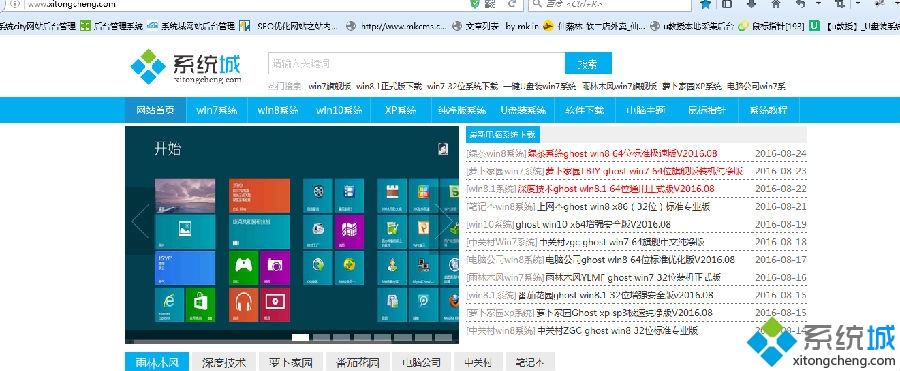Select the 电脑公司 brand tab

tap(421, 362)
